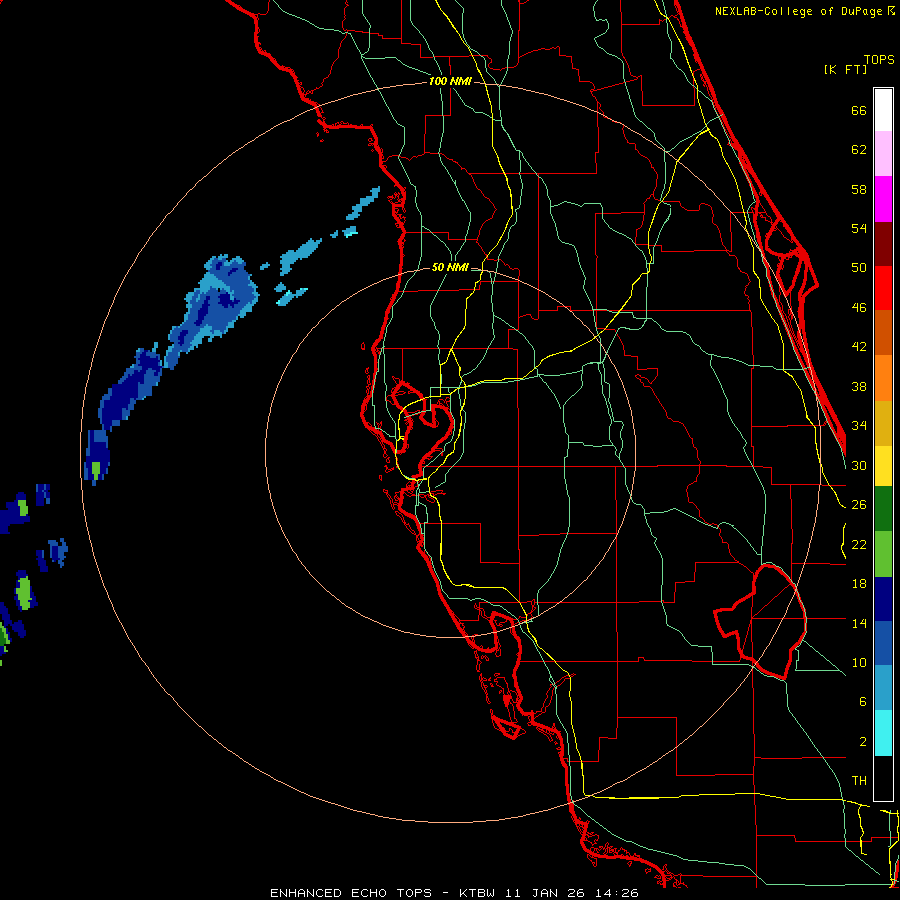Image resolution: width=900 pixels, height=900 pixels.
Task: Click the 62 legend value
Action: 859,150
